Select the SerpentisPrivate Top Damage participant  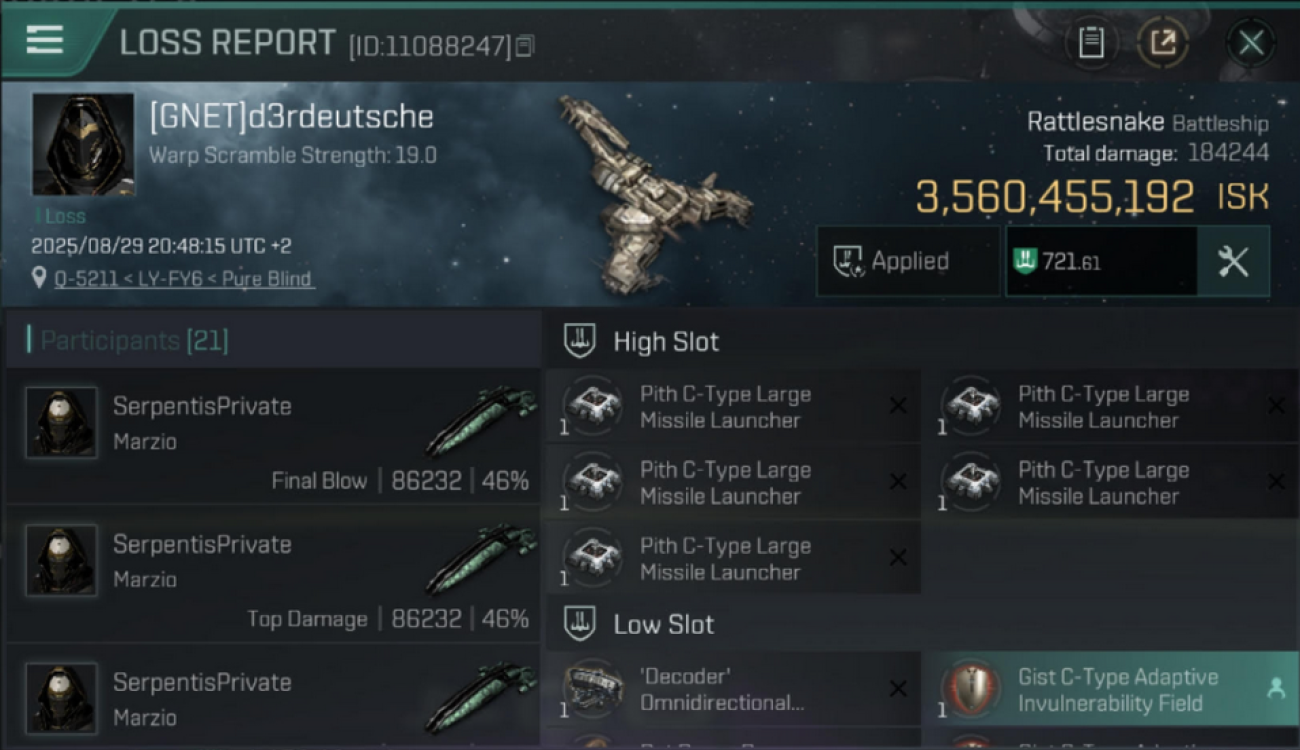(x=273, y=574)
